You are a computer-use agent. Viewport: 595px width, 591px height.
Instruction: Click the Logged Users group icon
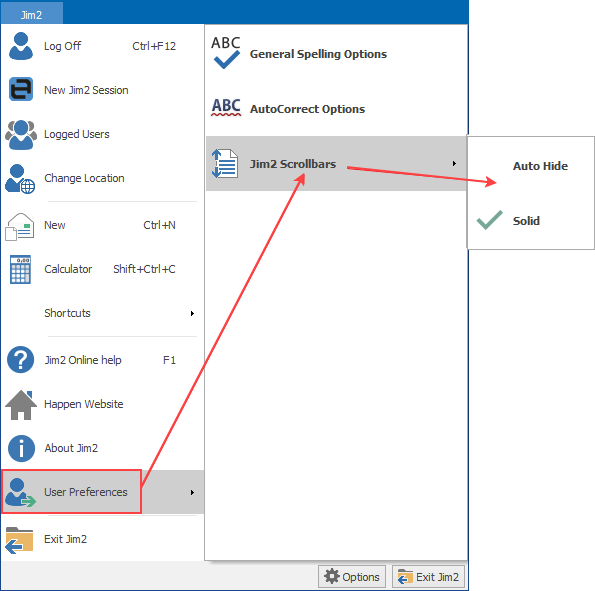click(x=21, y=134)
